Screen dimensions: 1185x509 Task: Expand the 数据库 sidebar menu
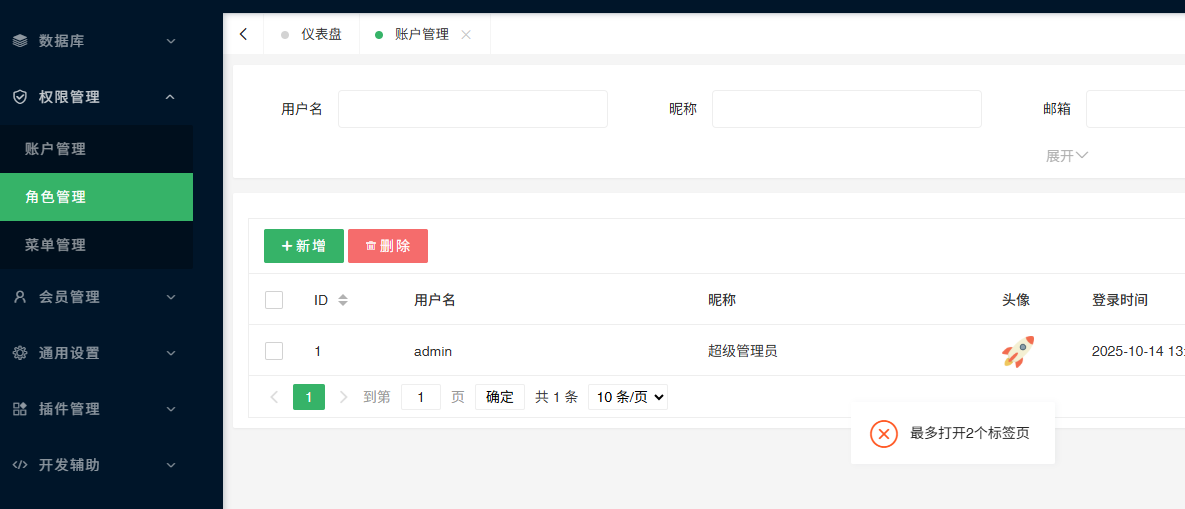96,41
